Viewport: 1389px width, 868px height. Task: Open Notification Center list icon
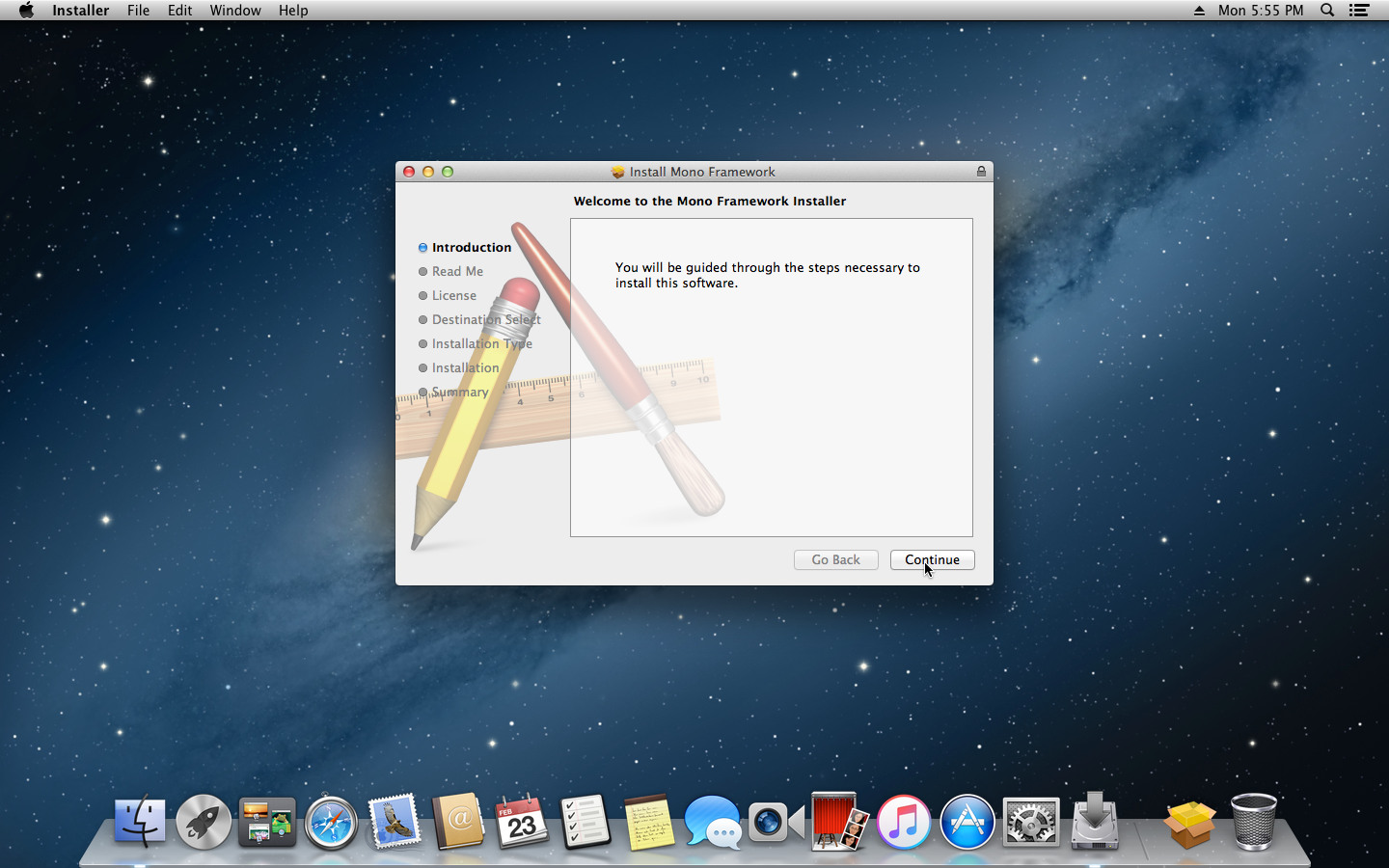tap(1359, 11)
